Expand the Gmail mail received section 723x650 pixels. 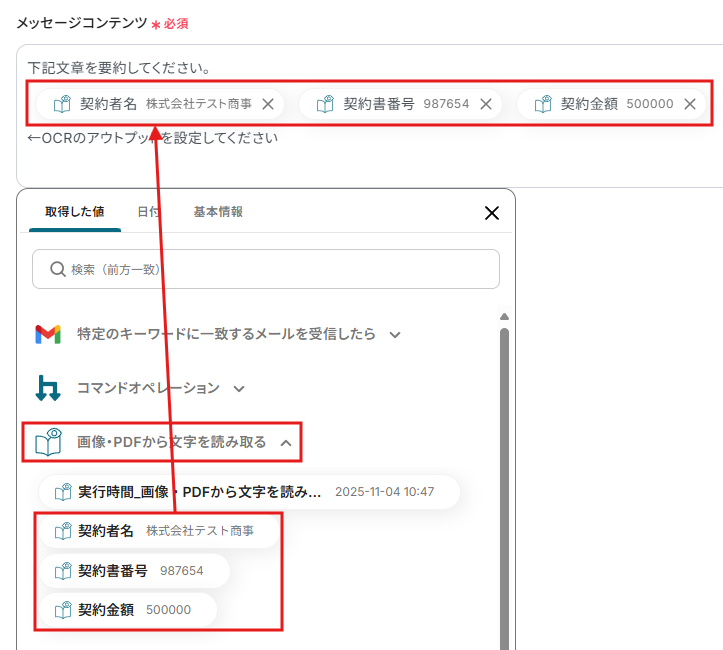(x=395, y=335)
